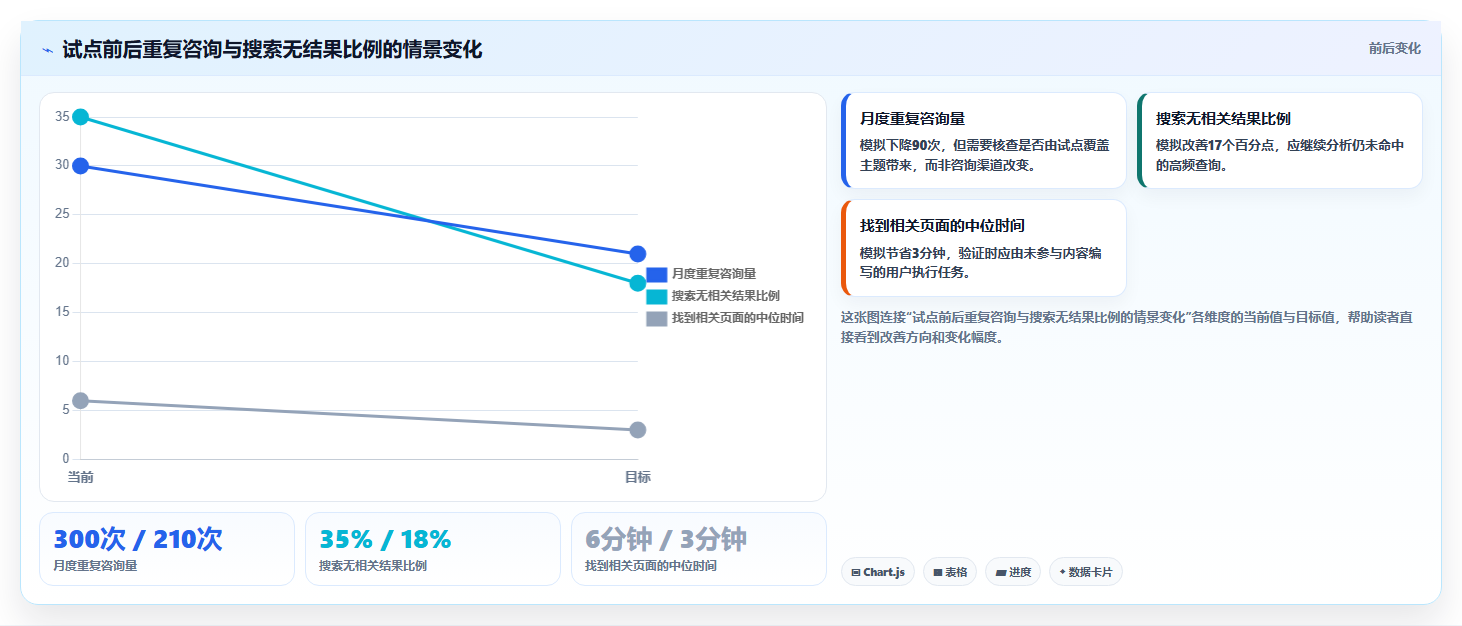1462x626 pixels.
Task: Click the 这张图连接 explanatory paragraph
Action: tap(1126, 327)
